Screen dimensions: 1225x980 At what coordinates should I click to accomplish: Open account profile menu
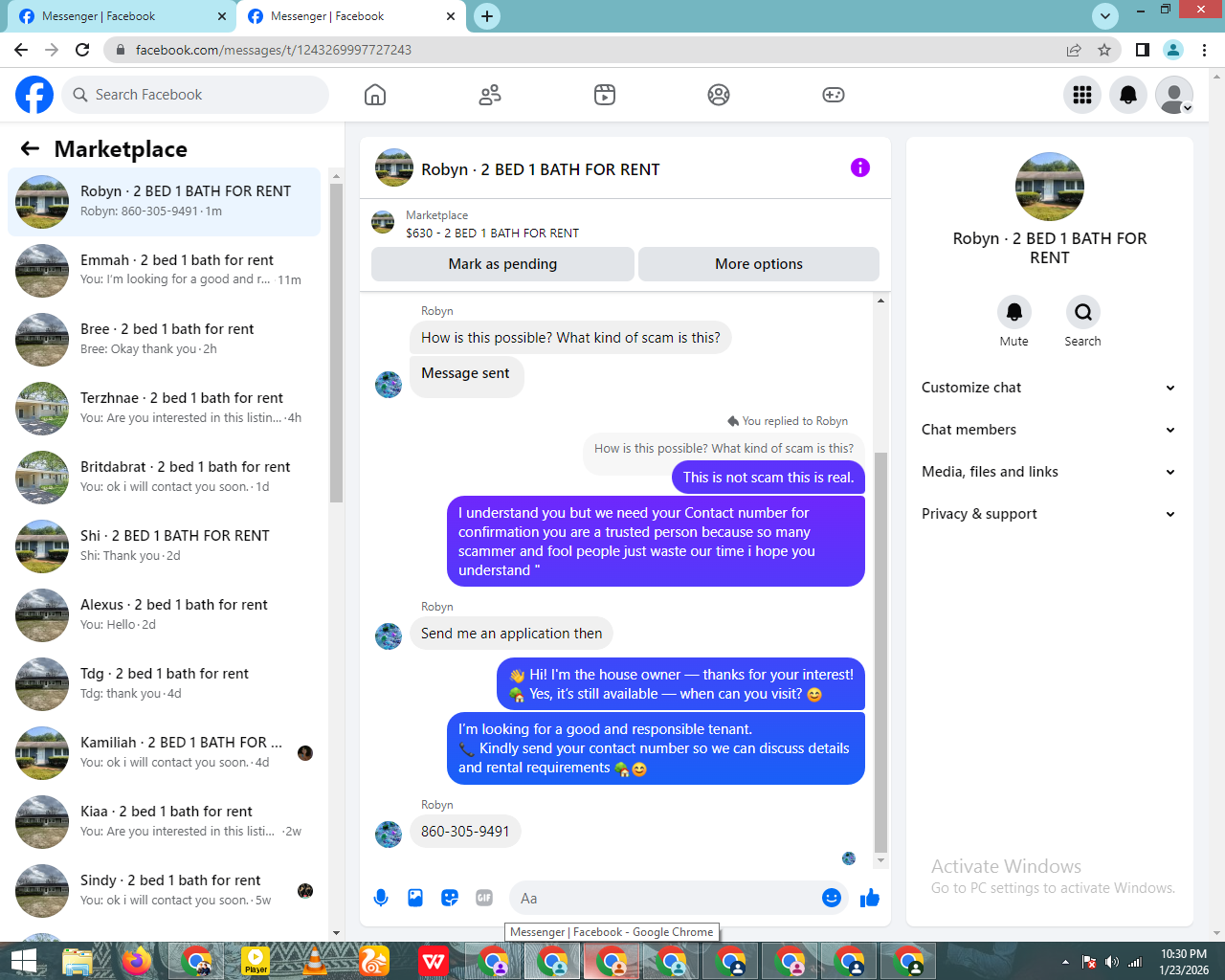1174,95
